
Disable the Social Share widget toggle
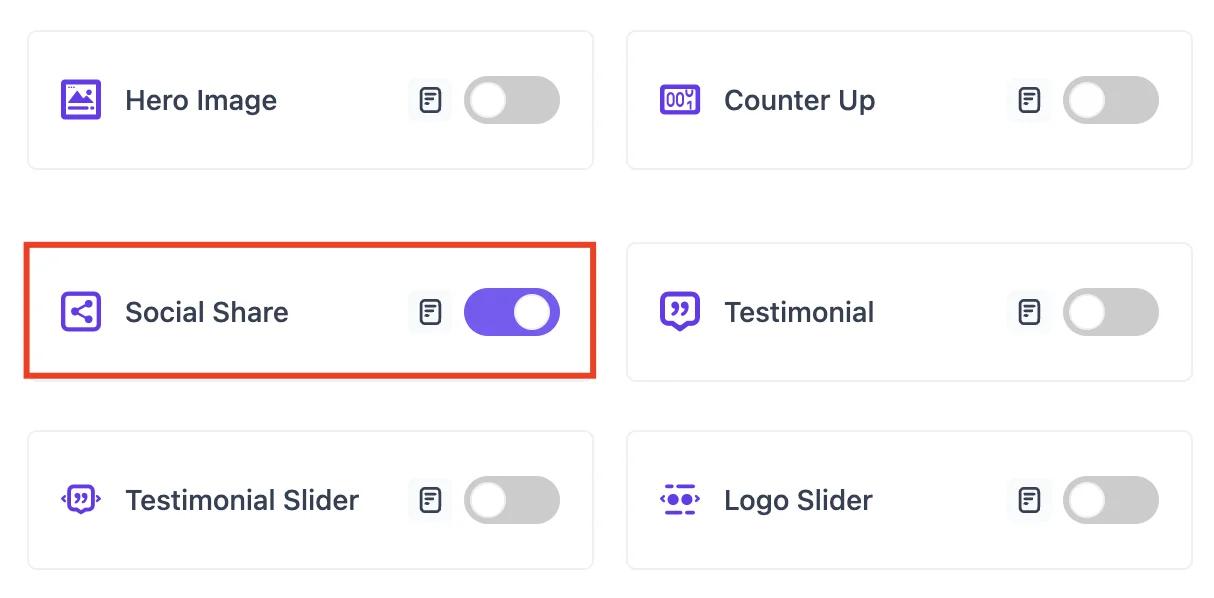[512, 312]
